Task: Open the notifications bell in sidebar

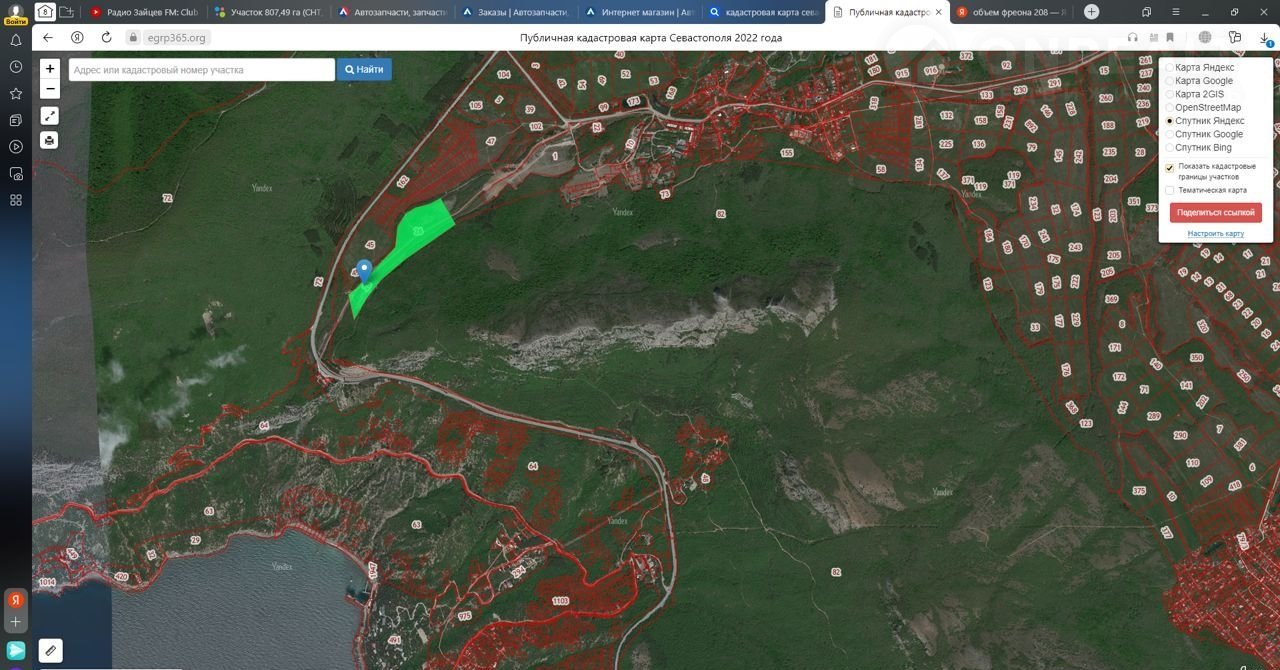Action: (16, 40)
